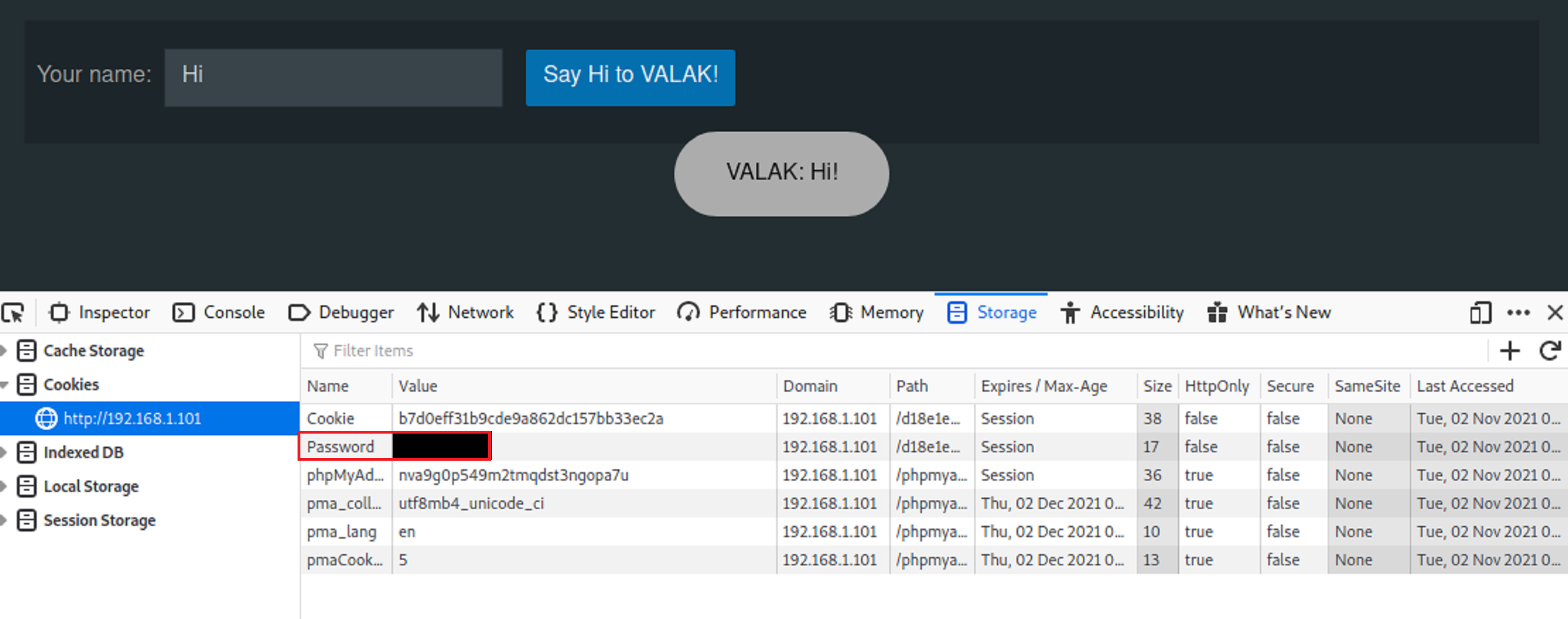The height and width of the screenshot is (619, 1568).
Task: Open the devtools three-dot options menu
Action: 1518,313
